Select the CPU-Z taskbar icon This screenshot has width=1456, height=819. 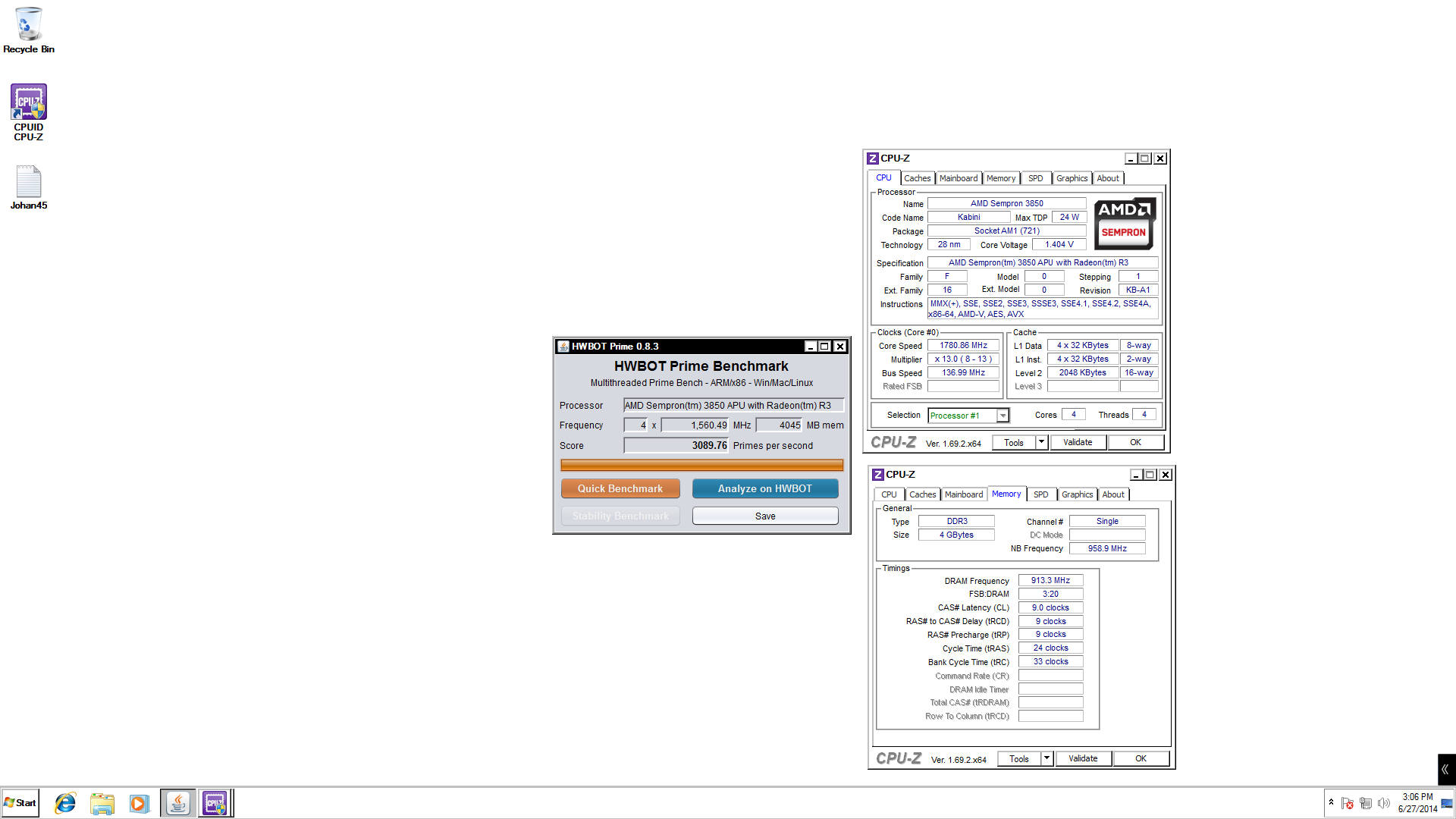215,803
